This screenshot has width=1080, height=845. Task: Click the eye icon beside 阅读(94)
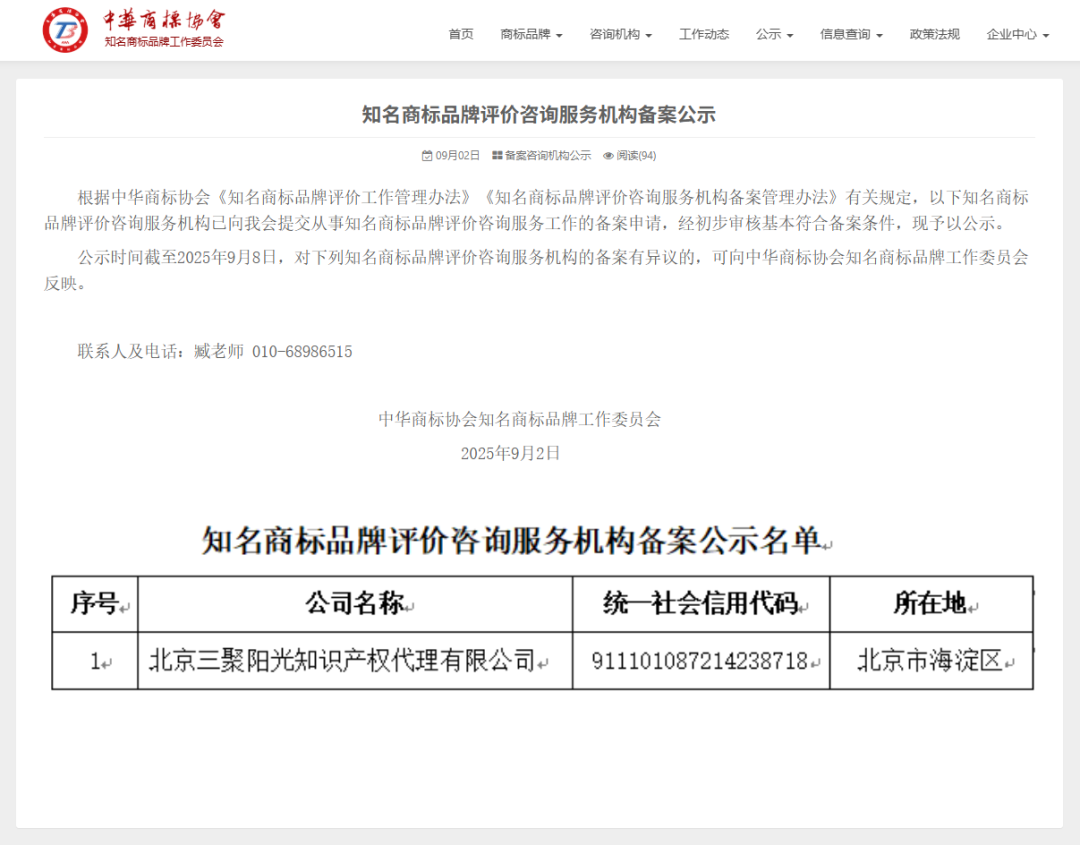coord(608,156)
